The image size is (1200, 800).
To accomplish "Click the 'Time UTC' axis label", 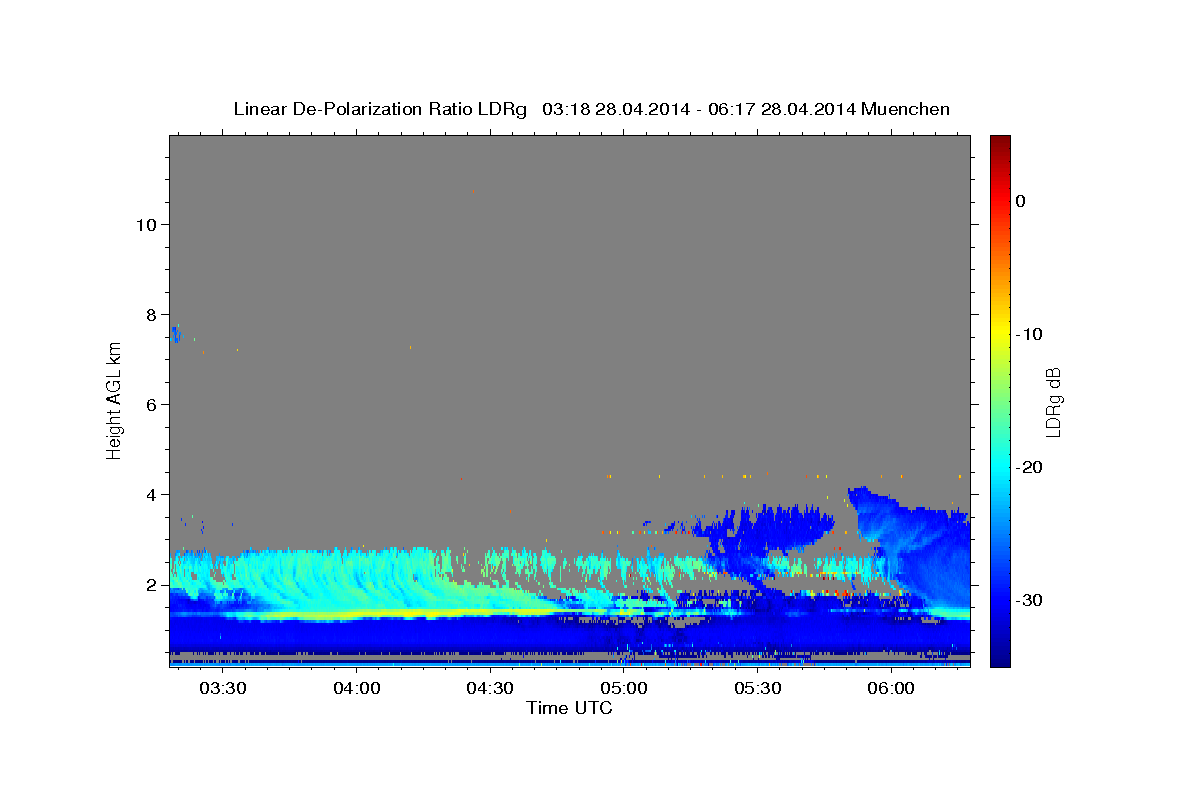I will coord(569,708).
